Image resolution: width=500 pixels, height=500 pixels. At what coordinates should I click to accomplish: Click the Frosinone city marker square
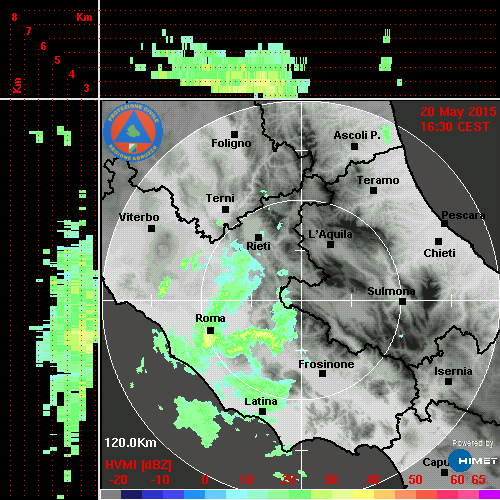[x=322, y=374]
